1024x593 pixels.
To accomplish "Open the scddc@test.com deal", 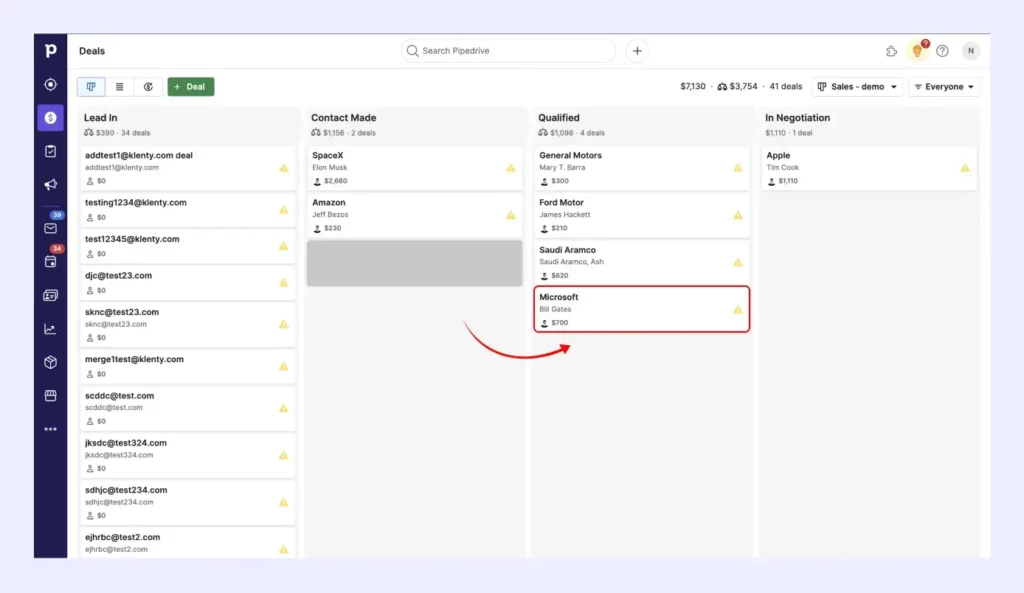I will coord(187,408).
